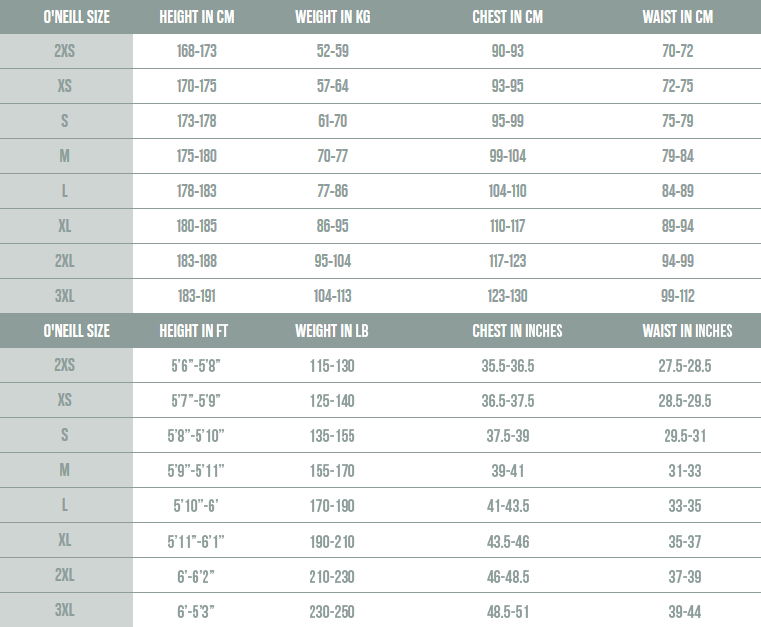Select chest value 39-41
This screenshot has height=627, width=761.
[508, 470]
